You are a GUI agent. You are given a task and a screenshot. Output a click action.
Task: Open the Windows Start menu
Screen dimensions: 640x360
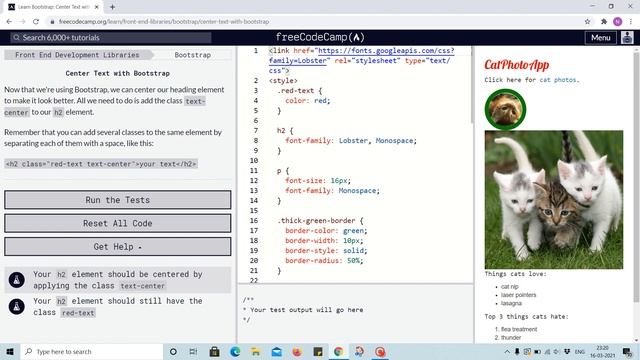pyautogui.click(x=10, y=351)
